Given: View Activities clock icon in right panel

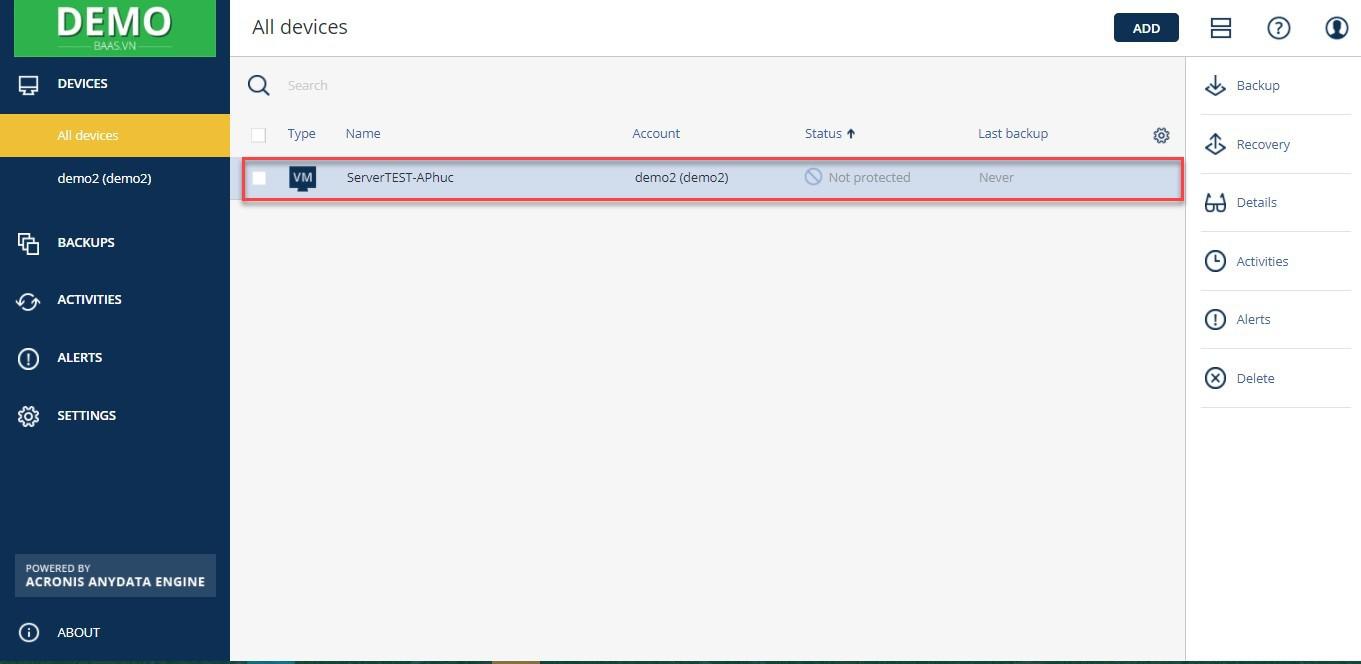Looking at the screenshot, I should point(1215,261).
